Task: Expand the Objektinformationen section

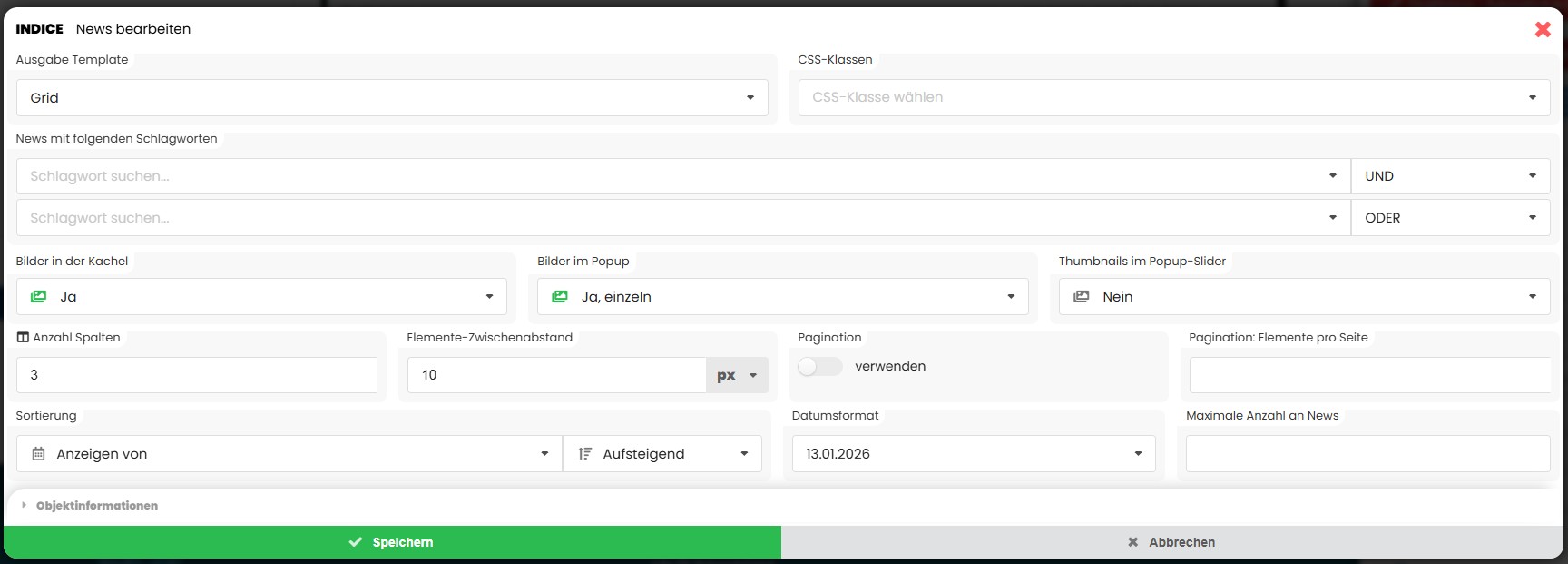Action: 96,506
